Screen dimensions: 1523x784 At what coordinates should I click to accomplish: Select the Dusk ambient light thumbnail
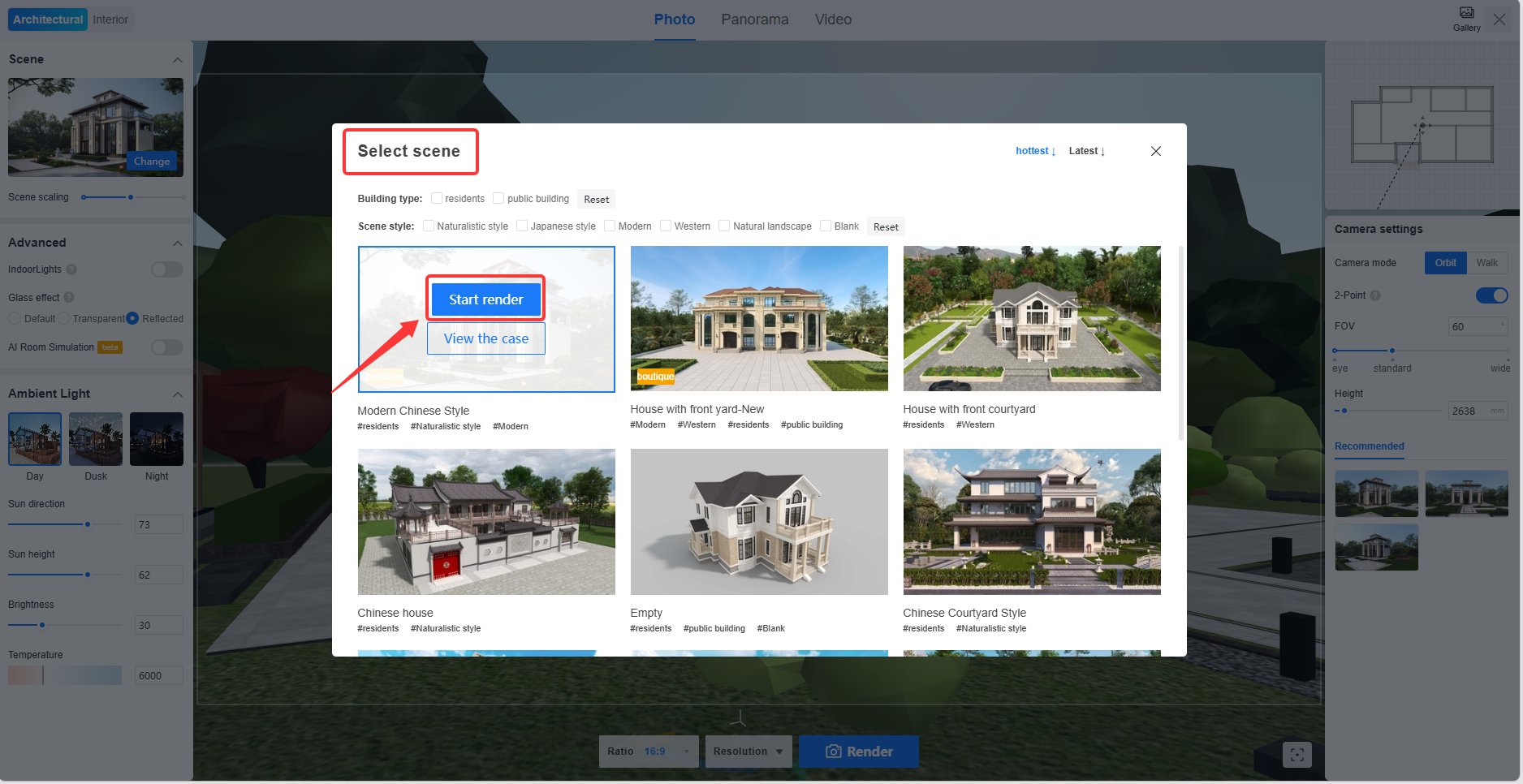[x=96, y=439]
